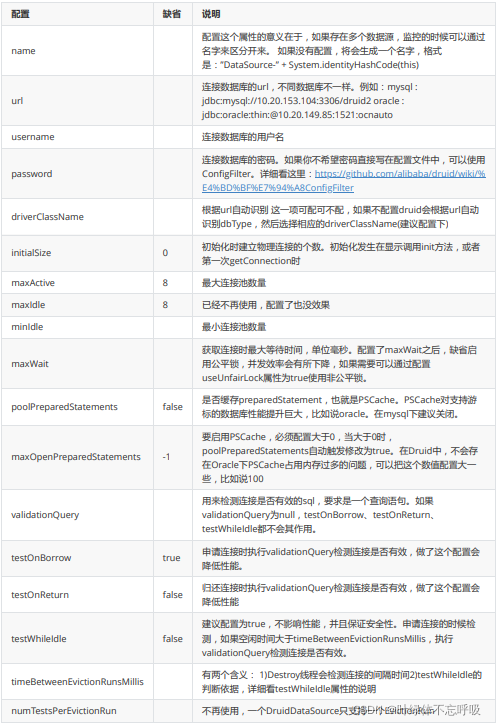Click default value 8 for maxIdle
The width and height of the screenshot is (496, 725).
(x=165, y=305)
